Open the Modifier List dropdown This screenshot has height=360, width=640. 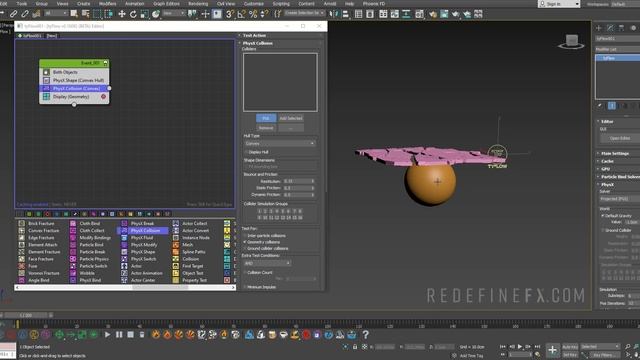pyautogui.click(x=618, y=49)
